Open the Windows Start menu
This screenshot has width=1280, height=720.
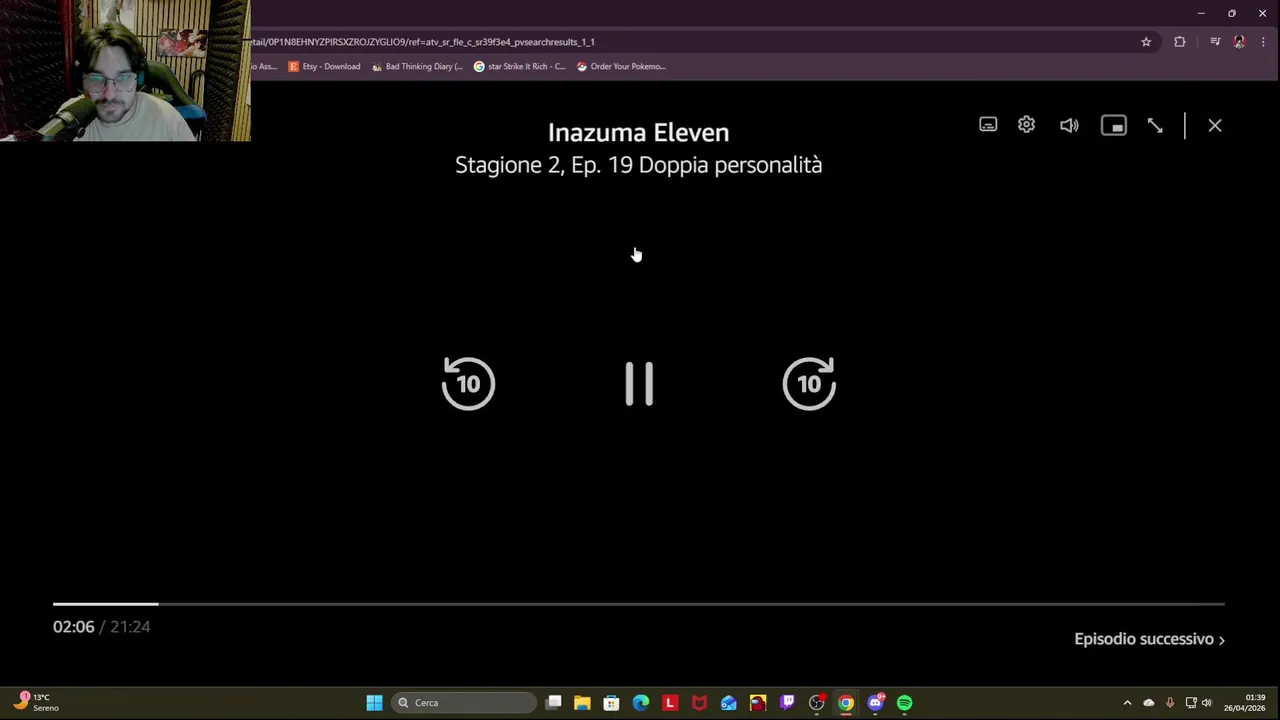pyautogui.click(x=374, y=703)
